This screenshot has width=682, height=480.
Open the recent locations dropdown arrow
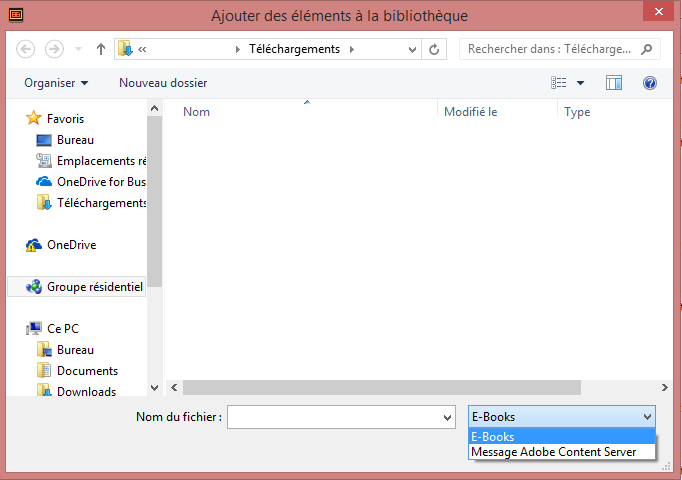point(78,49)
